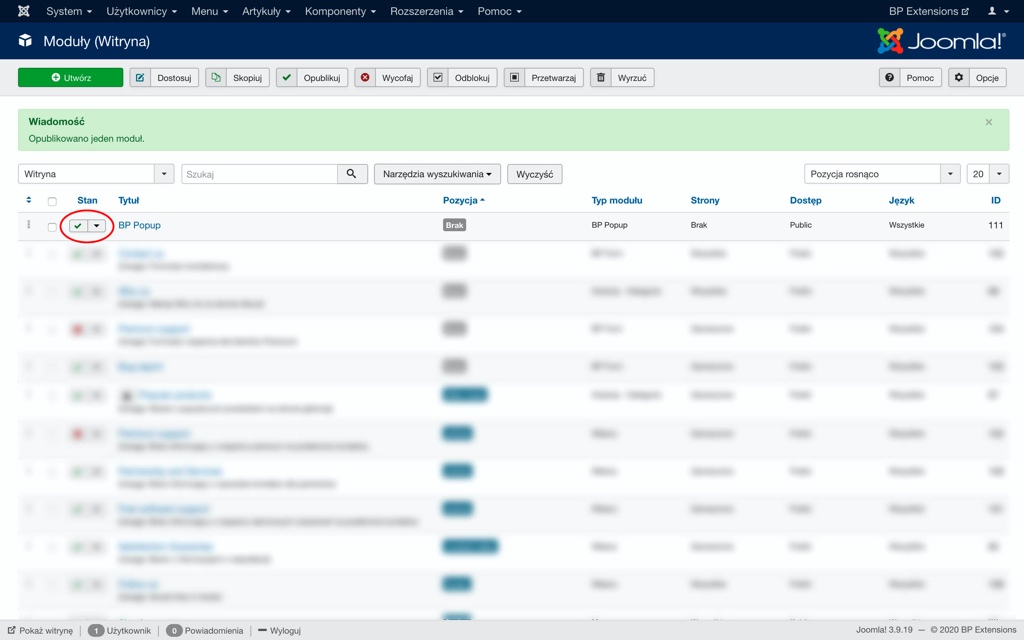Dismiss the green Wiadomość notification

tap(988, 122)
